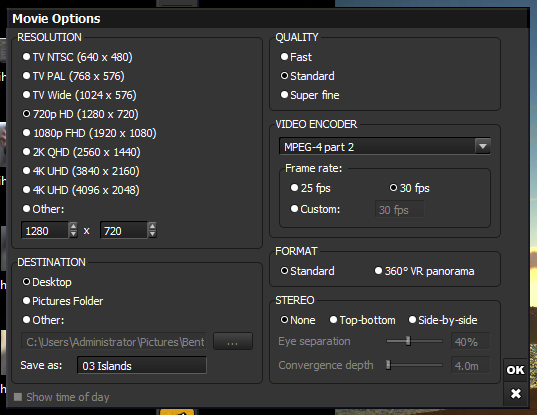Cancel dialog with the X button
This screenshot has width=537, height=415.
click(515, 394)
